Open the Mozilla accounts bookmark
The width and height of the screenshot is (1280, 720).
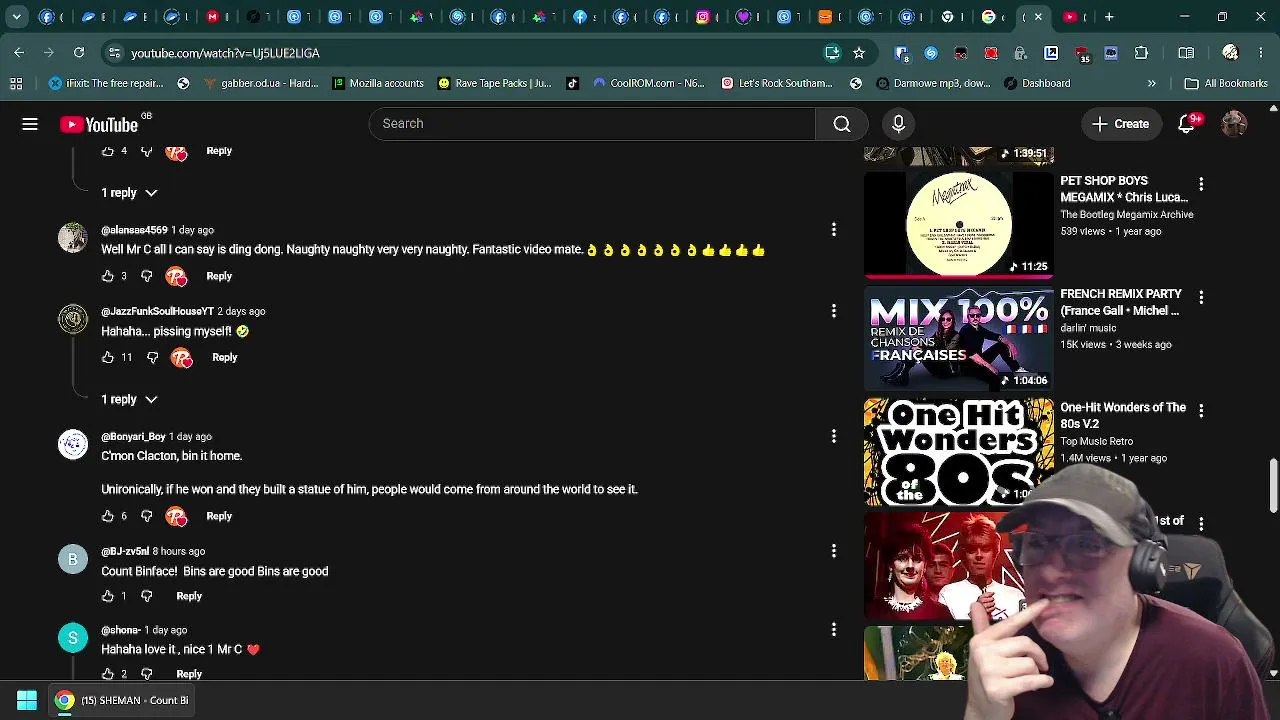[378, 83]
